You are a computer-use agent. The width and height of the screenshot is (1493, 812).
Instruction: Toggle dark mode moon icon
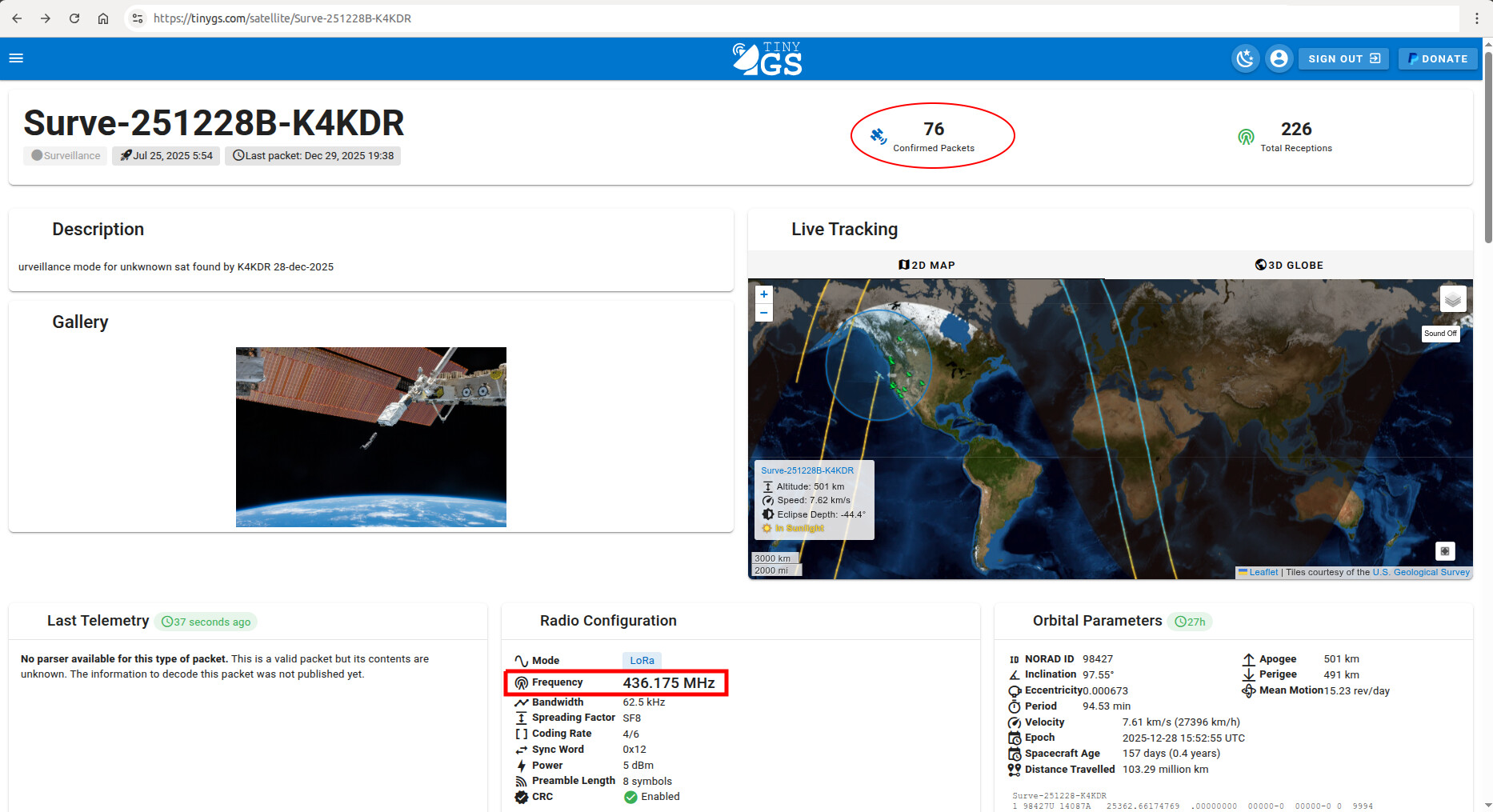coord(1245,58)
